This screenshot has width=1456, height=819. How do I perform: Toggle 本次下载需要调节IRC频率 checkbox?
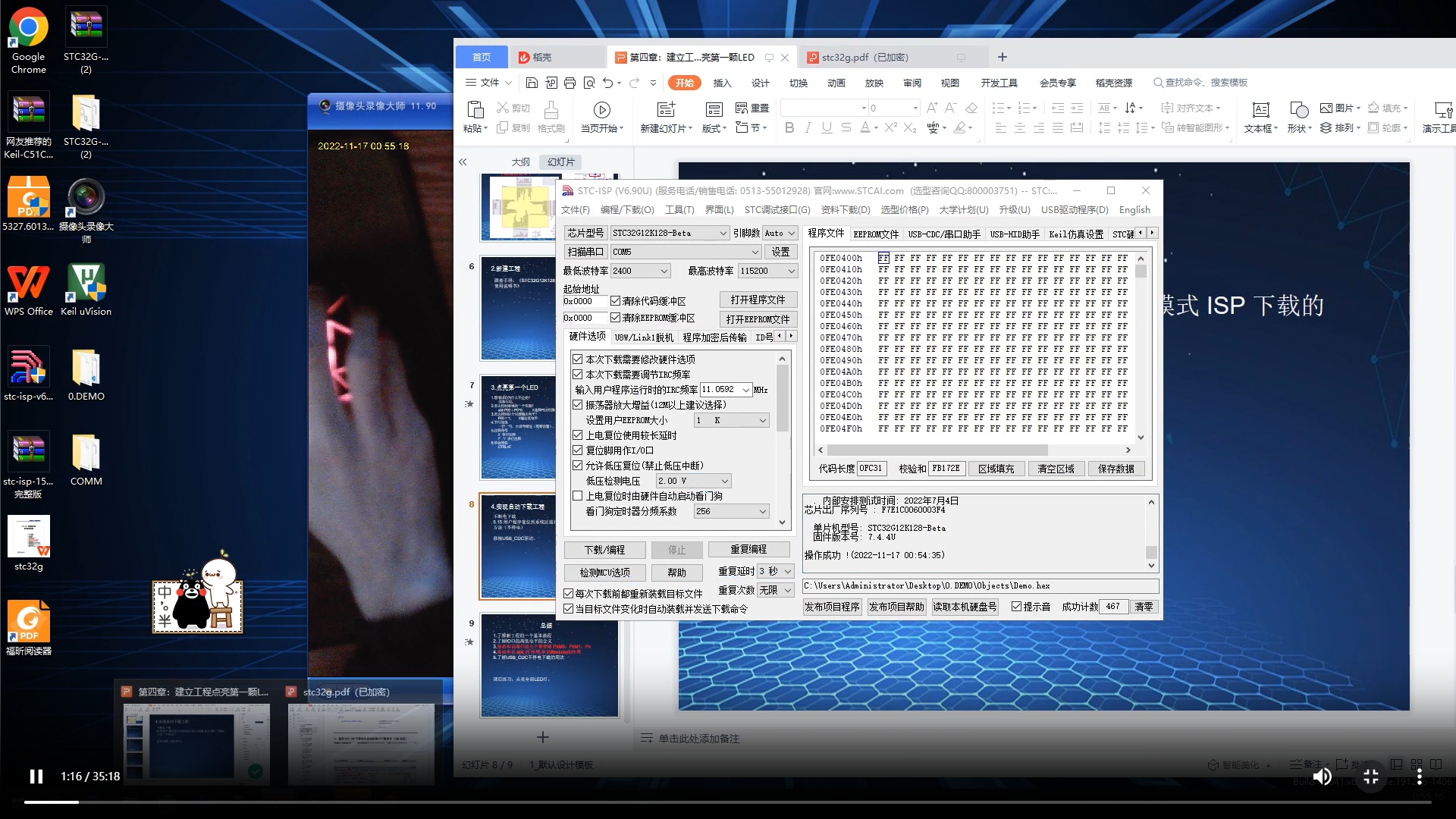coord(578,375)
